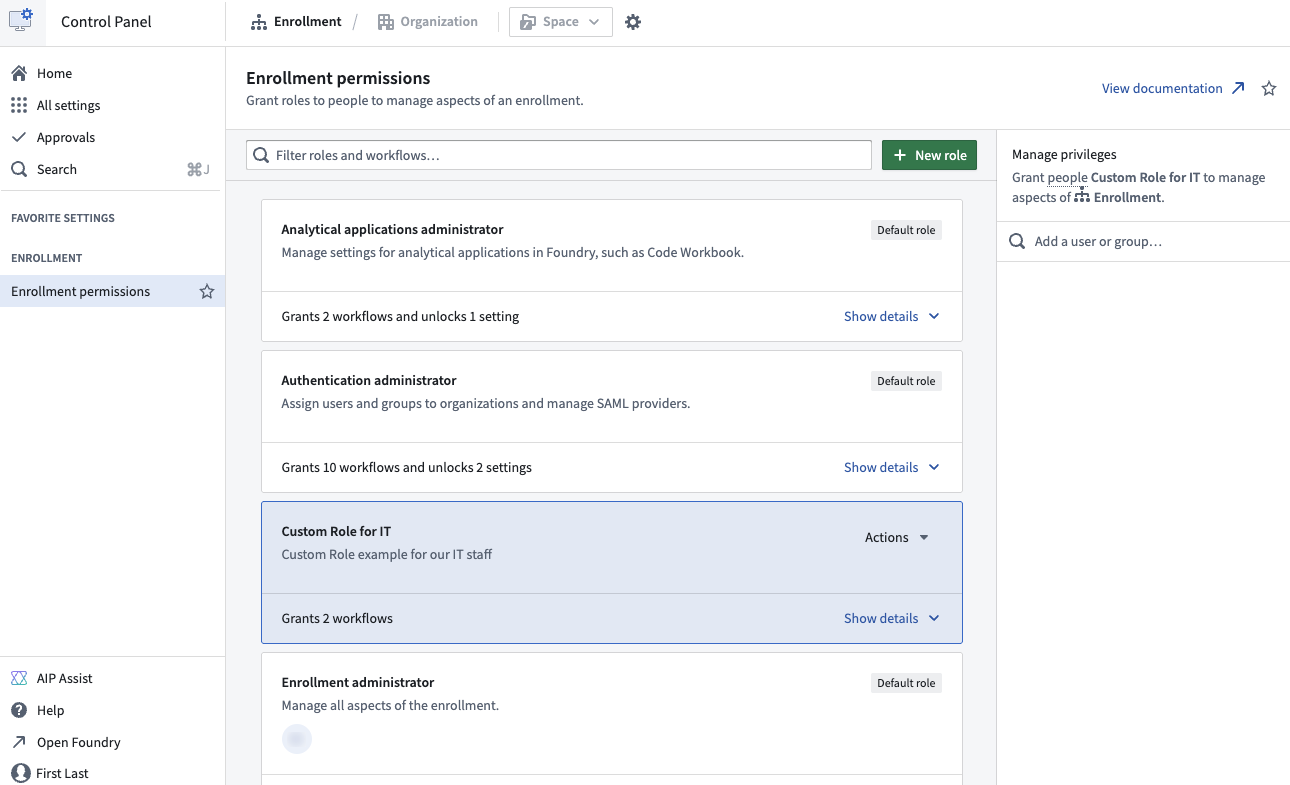Click the Help icon

(18, 709)
